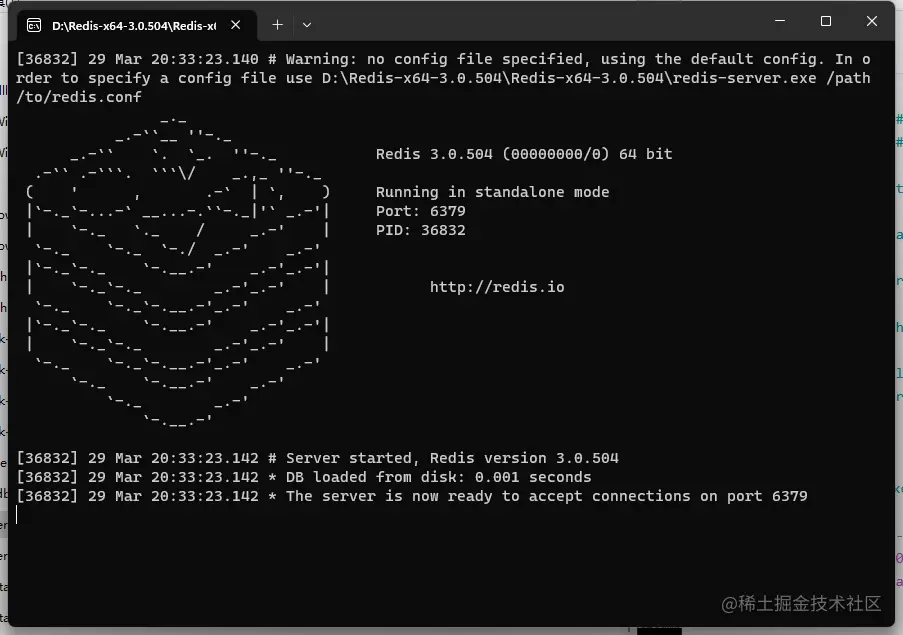
Task: Close the terminal window
Action: point(872,21)
